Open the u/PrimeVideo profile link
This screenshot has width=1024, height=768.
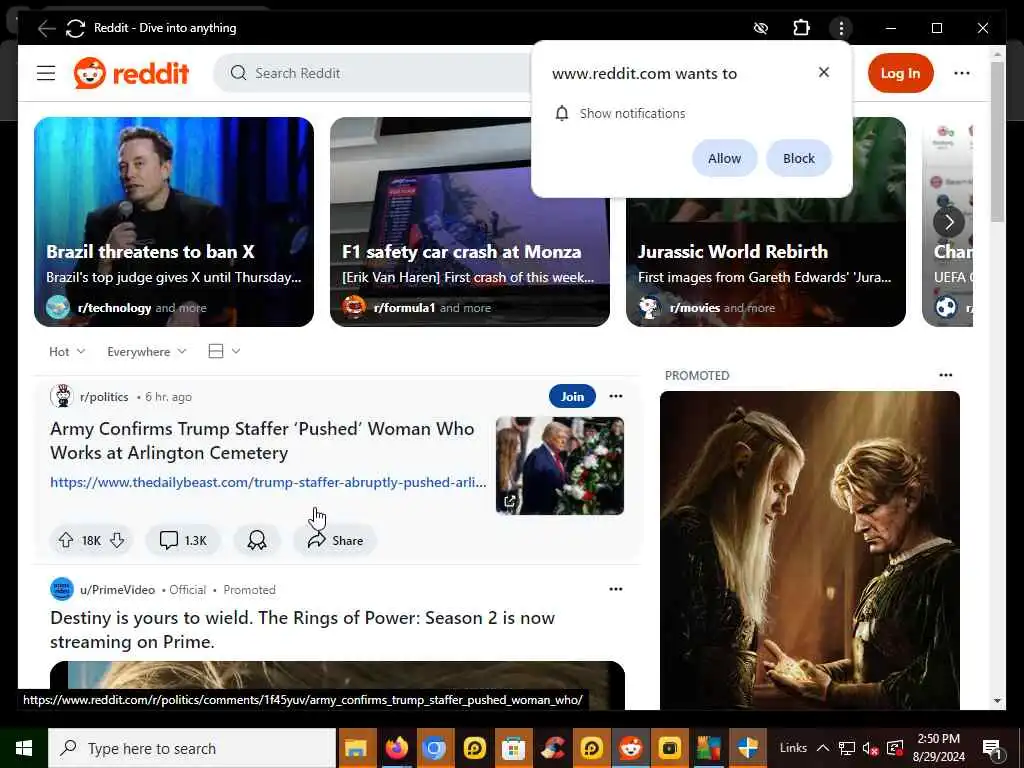(x=118, y=590)
